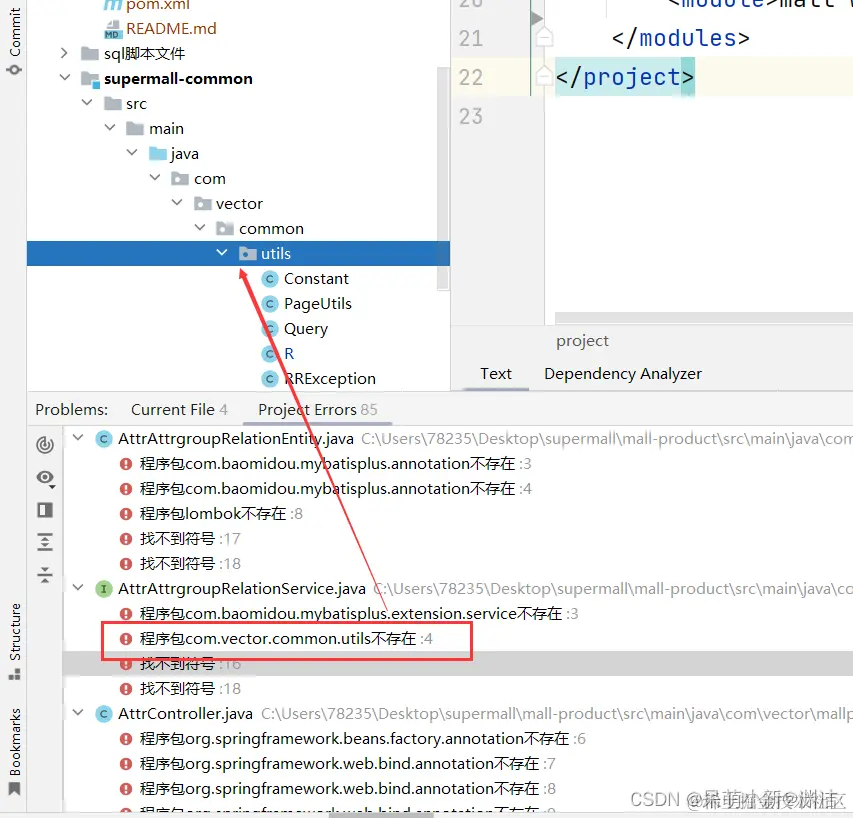
Task: Click fold marker on line 21 gutter
Action: click(x=544, y=38)
